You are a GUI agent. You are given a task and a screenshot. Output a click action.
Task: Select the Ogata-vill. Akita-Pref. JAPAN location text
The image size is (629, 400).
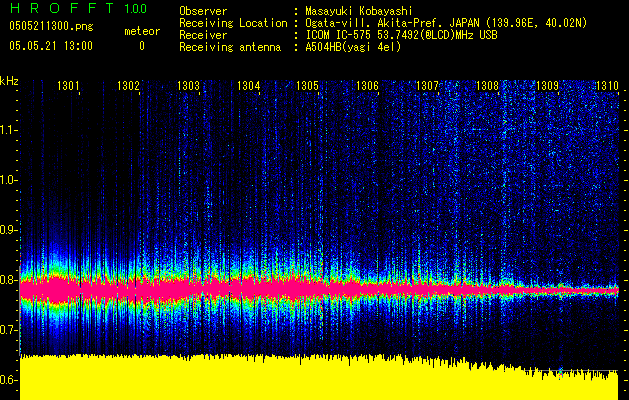pos(446,23)
